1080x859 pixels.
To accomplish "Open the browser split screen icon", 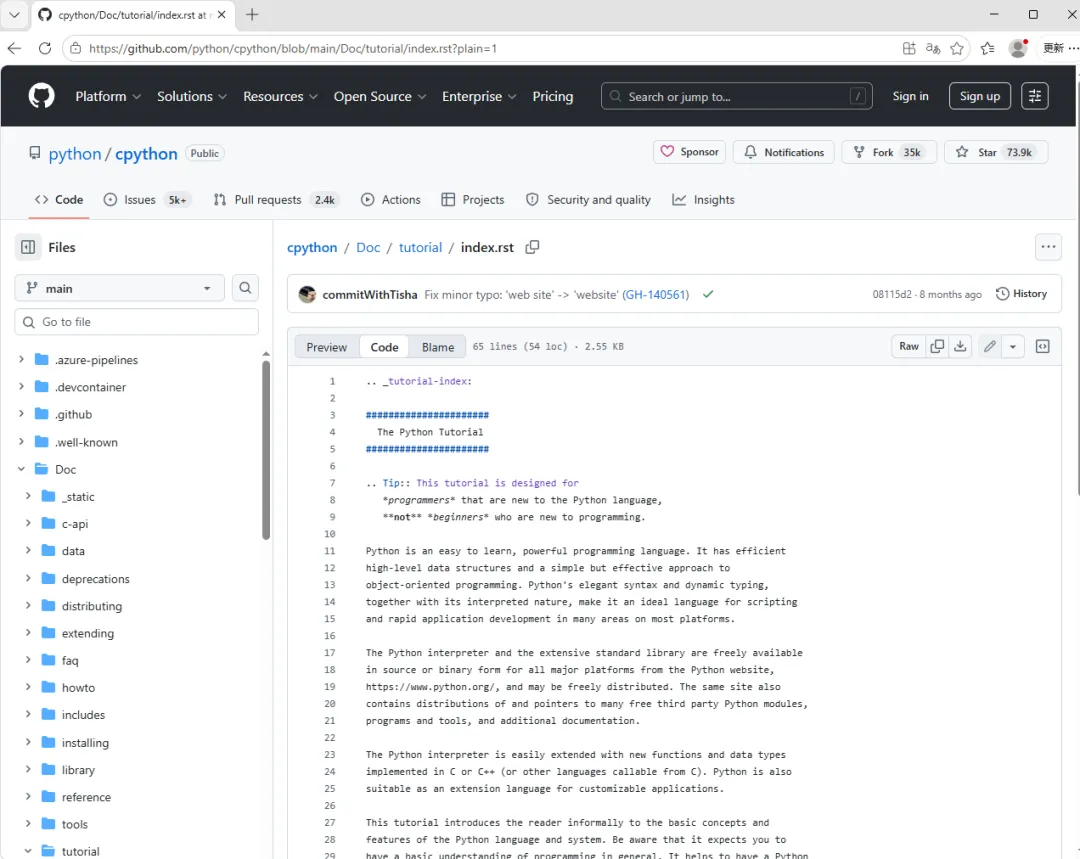I will (909, 48).
